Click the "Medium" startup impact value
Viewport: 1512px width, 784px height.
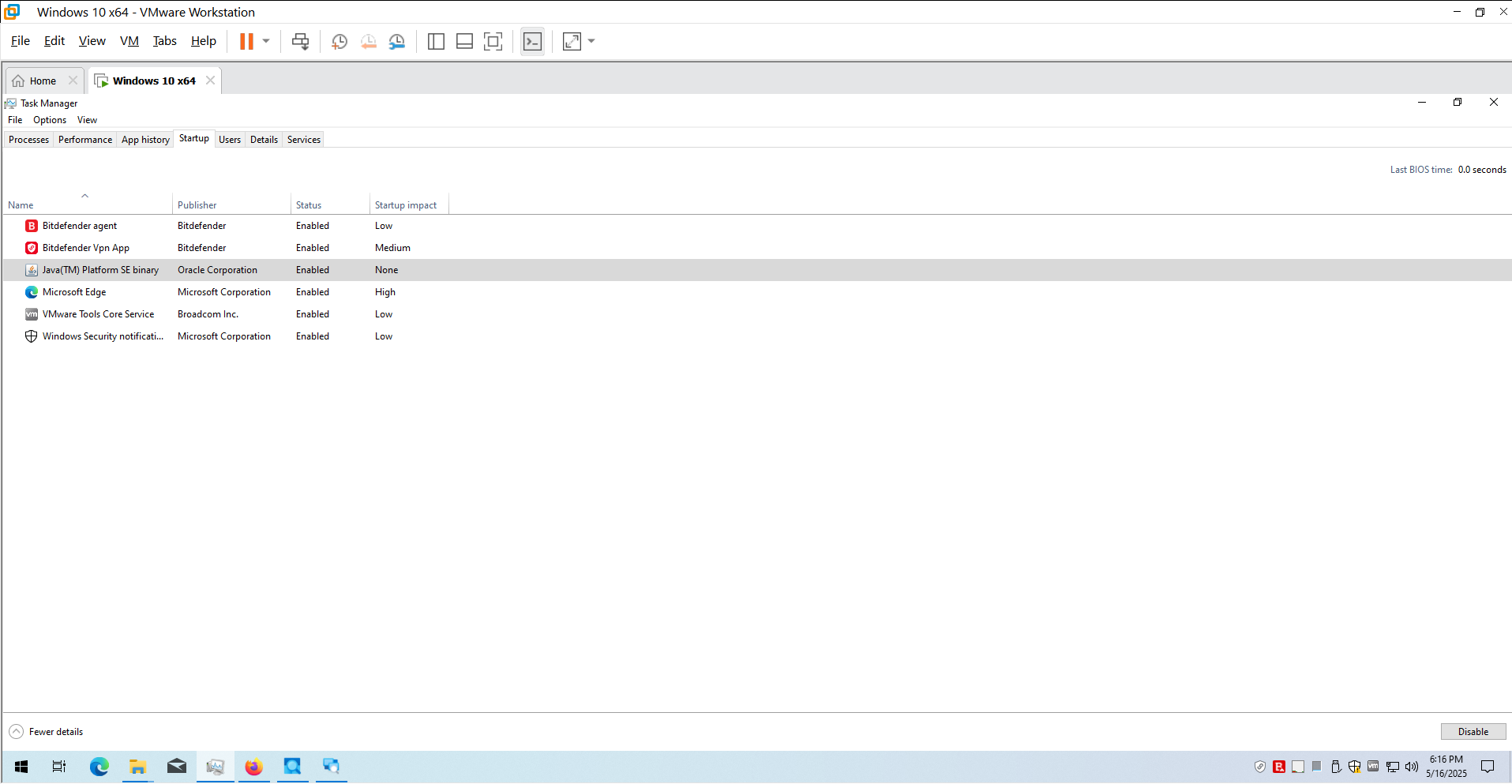click(392, 248)
